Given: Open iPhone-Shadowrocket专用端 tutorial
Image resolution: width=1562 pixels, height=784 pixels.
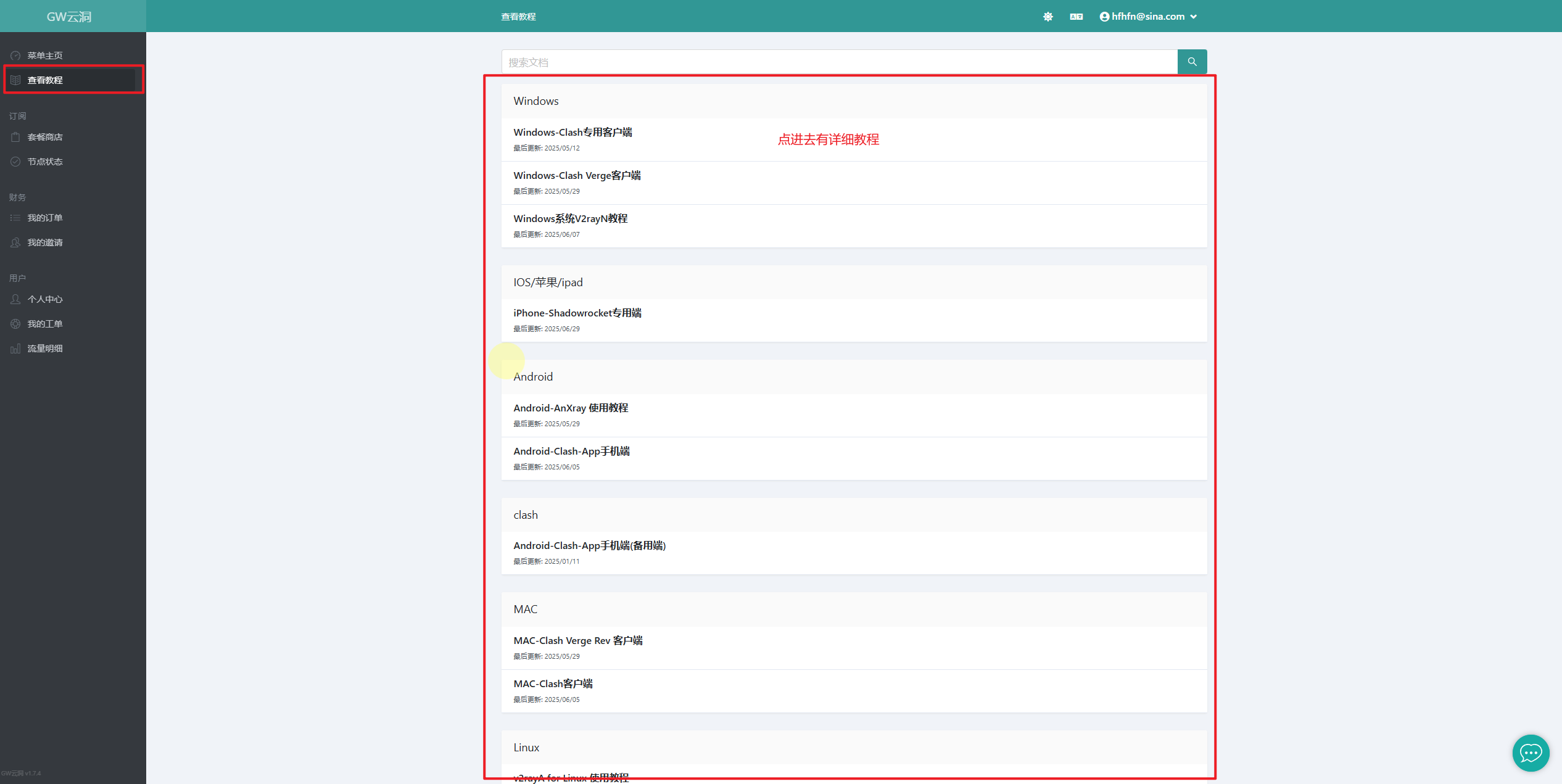Looking at the screenshot, I should [x=854, y=320].
